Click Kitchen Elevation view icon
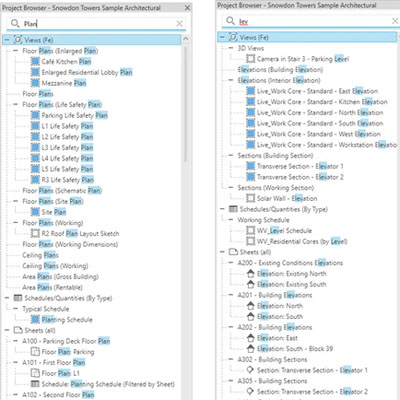The width and height of the screenshot is (400, 400). coord(250,102)
